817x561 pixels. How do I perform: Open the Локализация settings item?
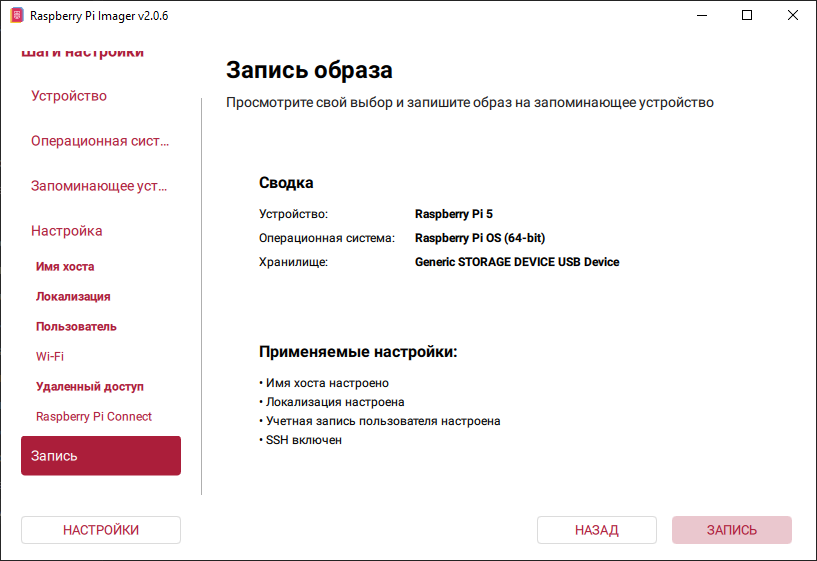pyautogui.click(x=73, y=297)
